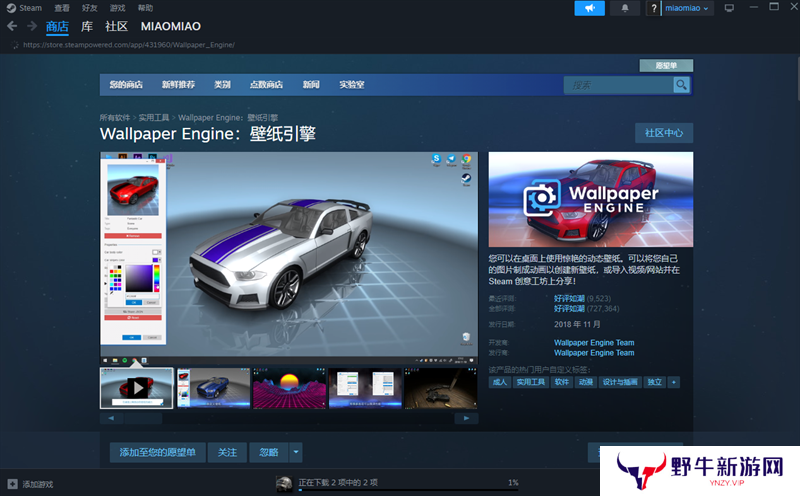Screen dimensions: 800x496
Task: Click the download progress bar
Action: coord(408,490)
